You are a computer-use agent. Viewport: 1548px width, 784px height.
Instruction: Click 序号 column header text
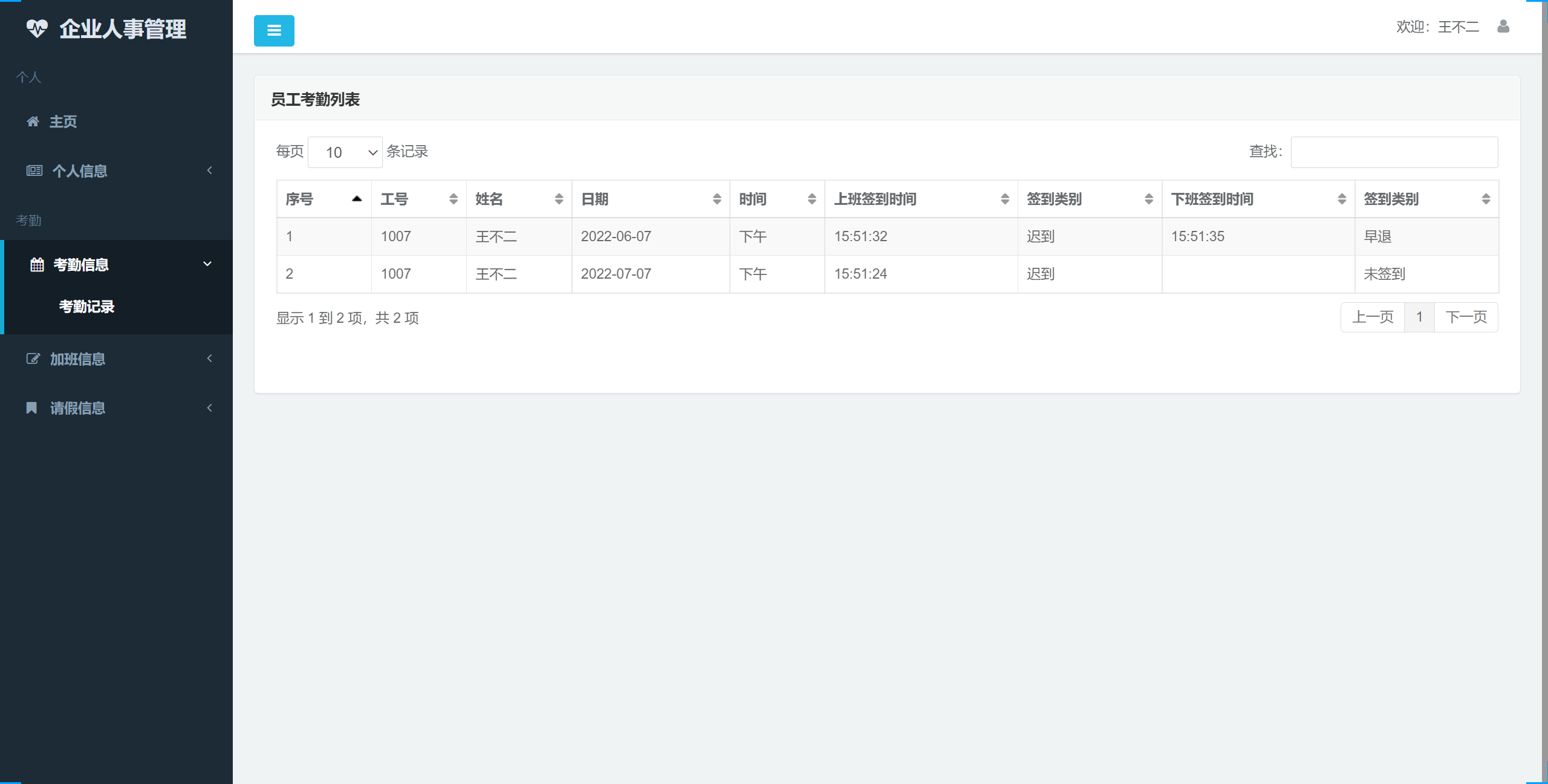tap(299, 199)
